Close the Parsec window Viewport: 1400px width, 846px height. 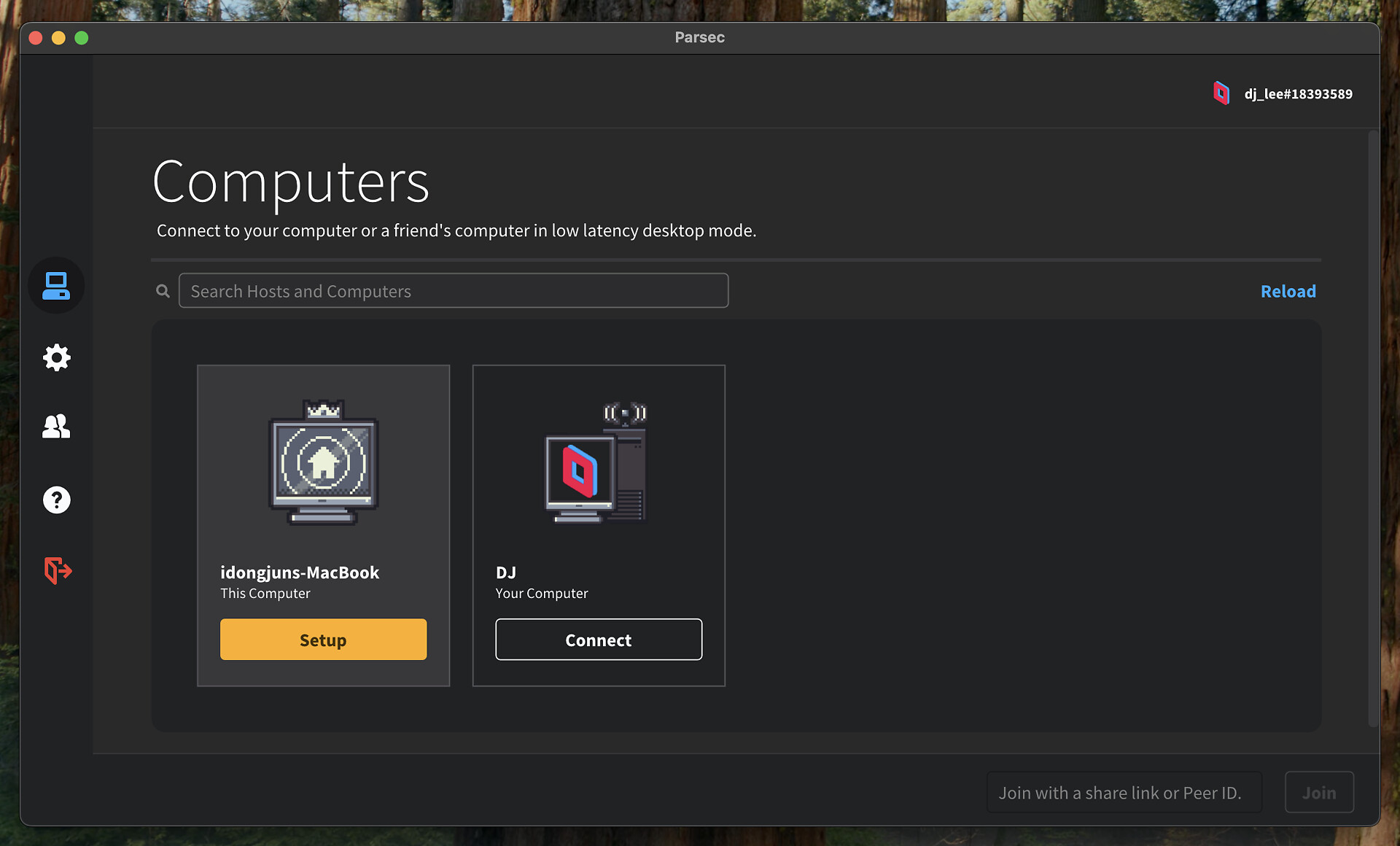(x=36, y=38)
